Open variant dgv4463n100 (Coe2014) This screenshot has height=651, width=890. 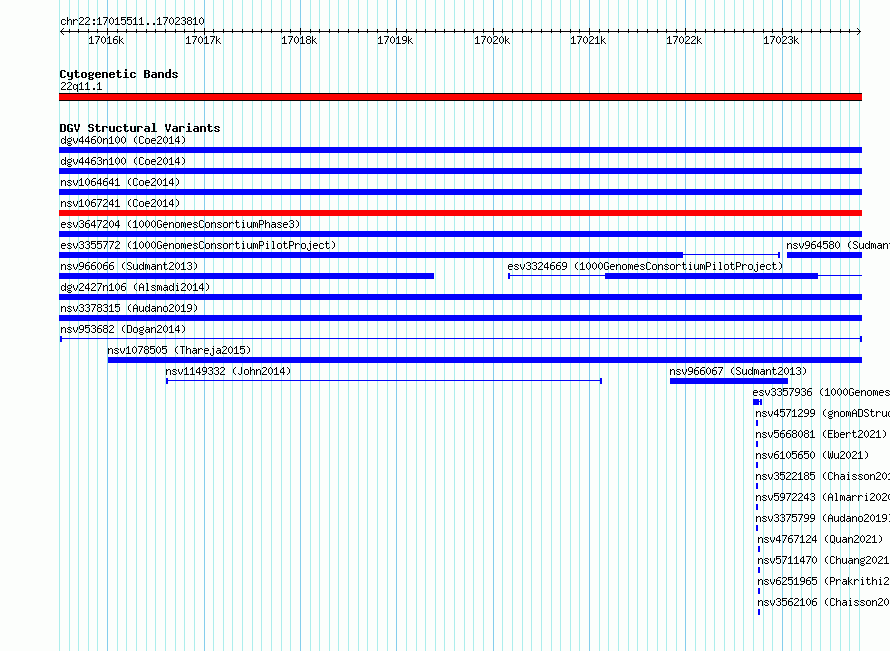(123, 161)
